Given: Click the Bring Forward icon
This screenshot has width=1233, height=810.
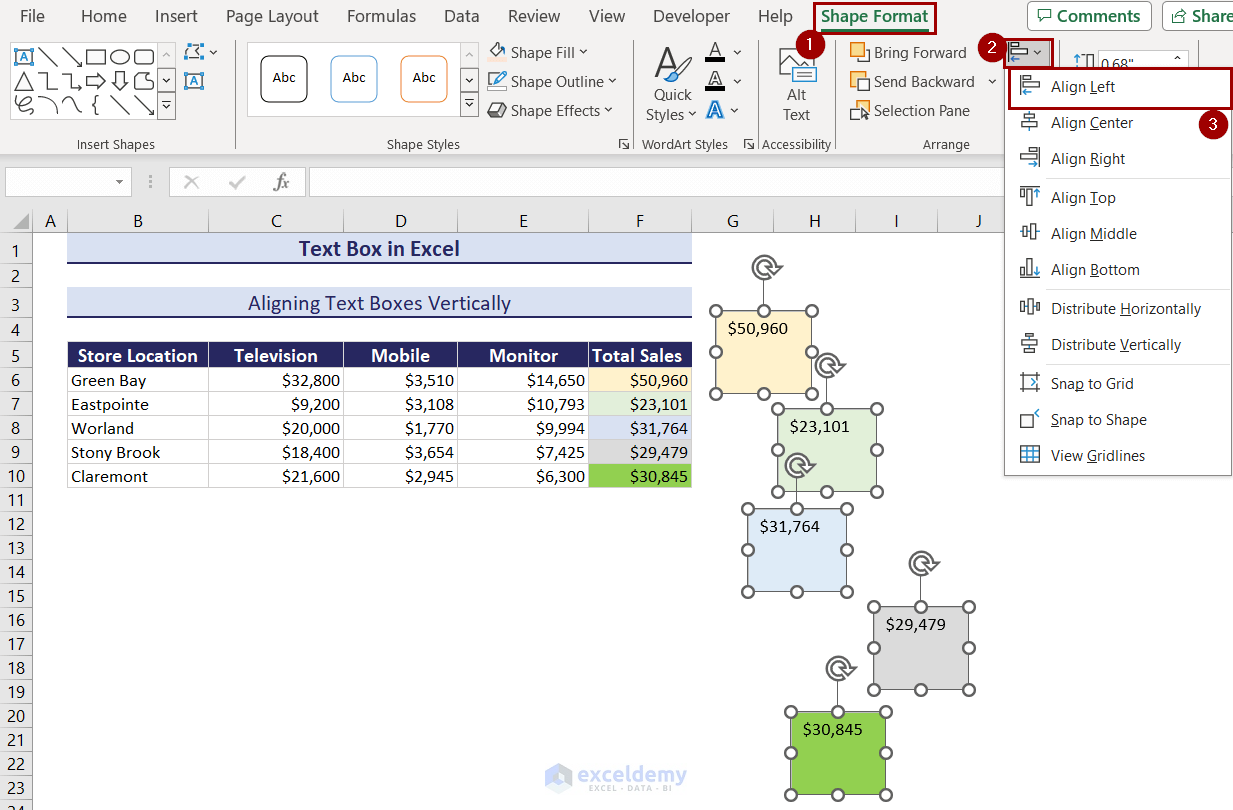Looking at the screenshot, I should (859, 52).
